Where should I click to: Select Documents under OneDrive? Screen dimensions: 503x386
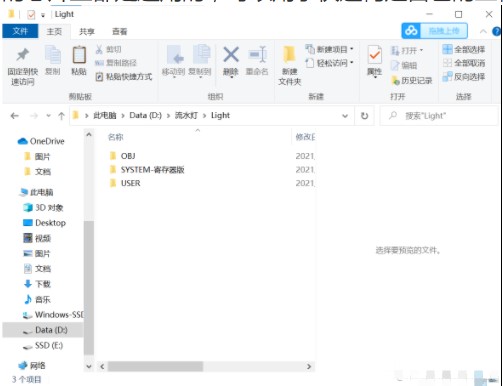click(x=37, y=172)
